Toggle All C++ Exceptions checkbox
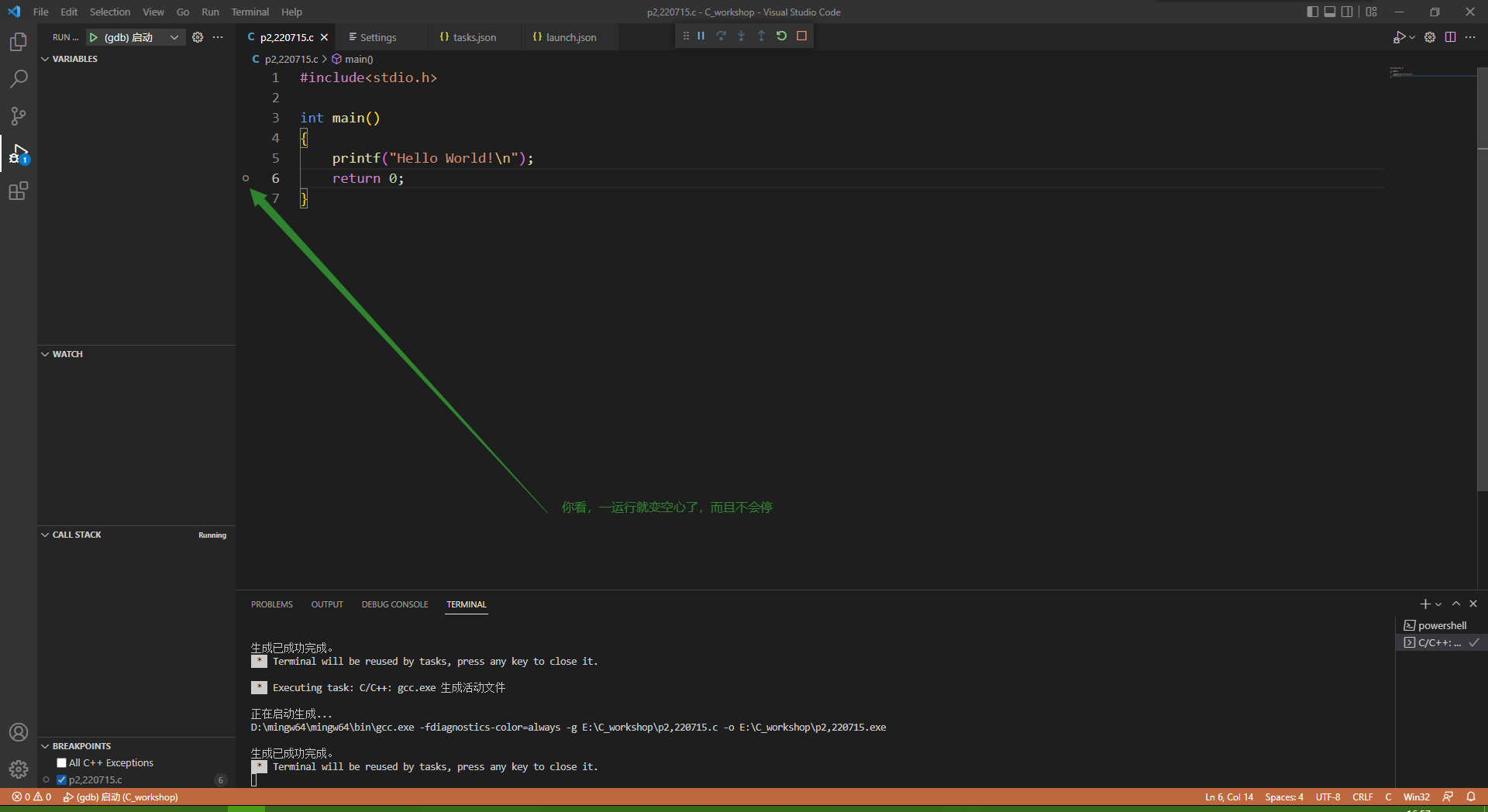1488x812 pixels. point(61,763)
